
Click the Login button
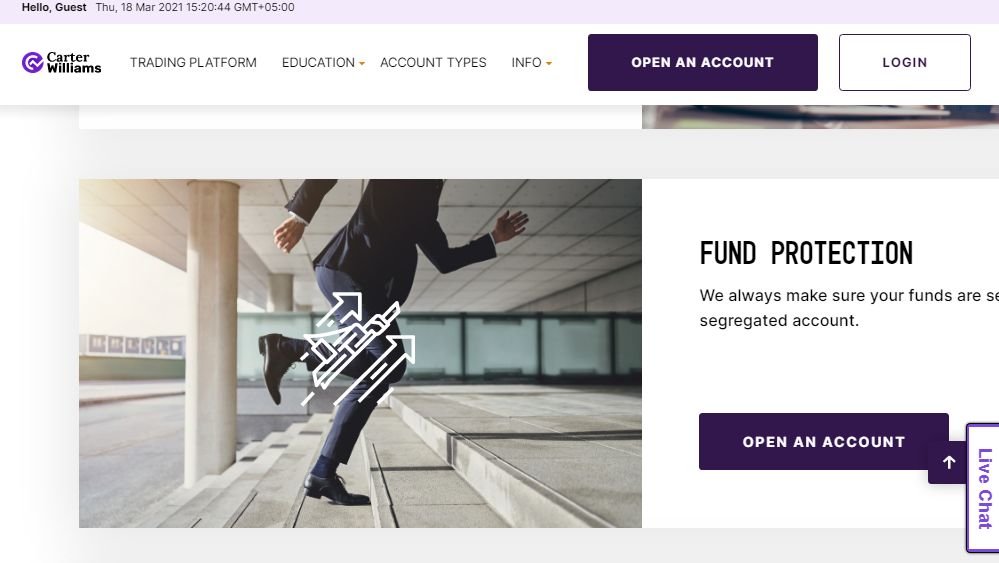pyautogui.click(x=905, y=62)
